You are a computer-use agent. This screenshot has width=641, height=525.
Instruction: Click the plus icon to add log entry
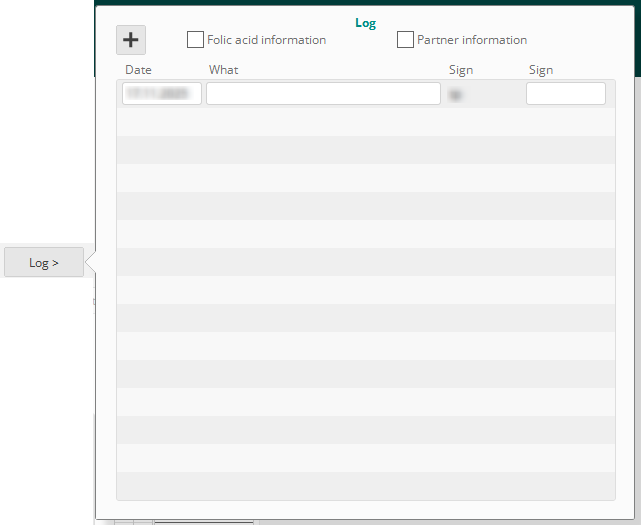pyautogui.click(x=131, y=40)
